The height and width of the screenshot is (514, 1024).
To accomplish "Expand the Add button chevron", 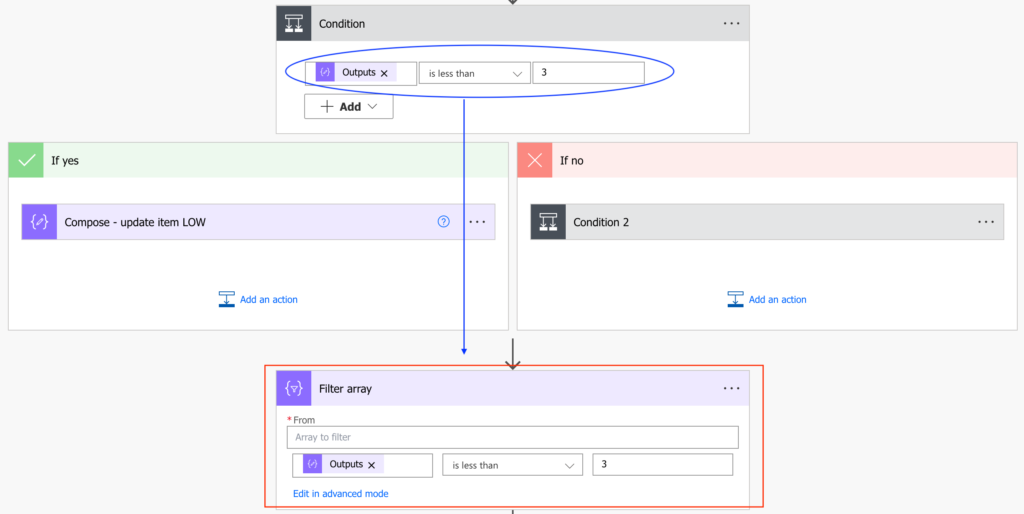I will coord(373,106).
